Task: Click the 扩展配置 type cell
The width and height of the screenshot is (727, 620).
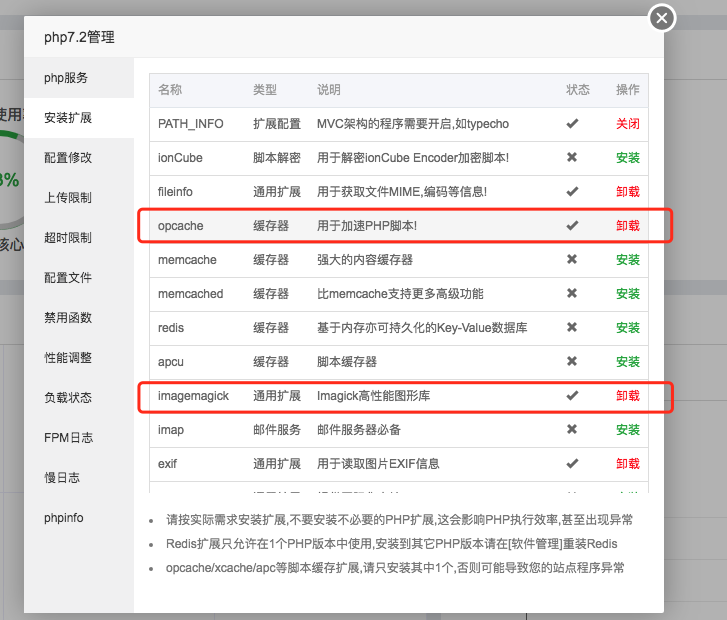Action: [277, 124]
